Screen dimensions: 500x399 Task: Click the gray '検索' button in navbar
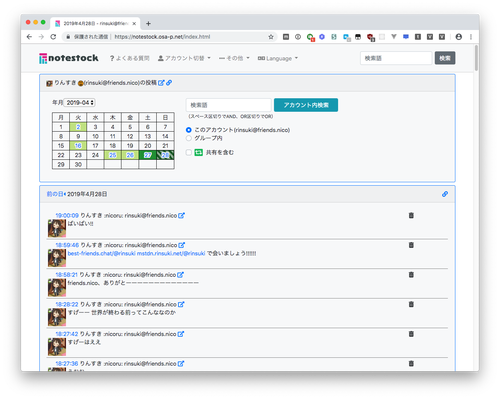[x=445, y=58]
